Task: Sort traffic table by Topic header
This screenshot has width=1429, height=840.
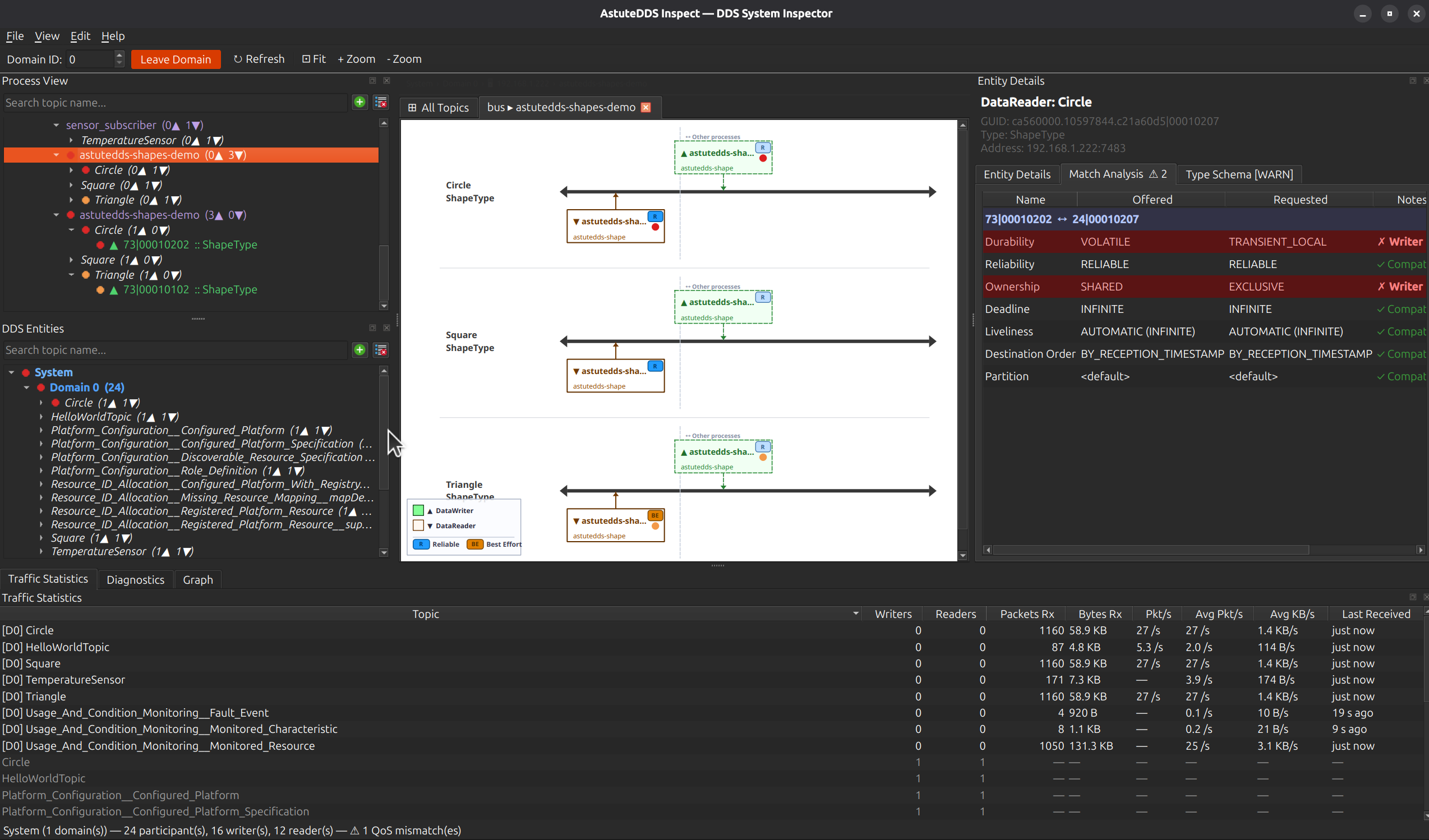Action: point(425,614)
